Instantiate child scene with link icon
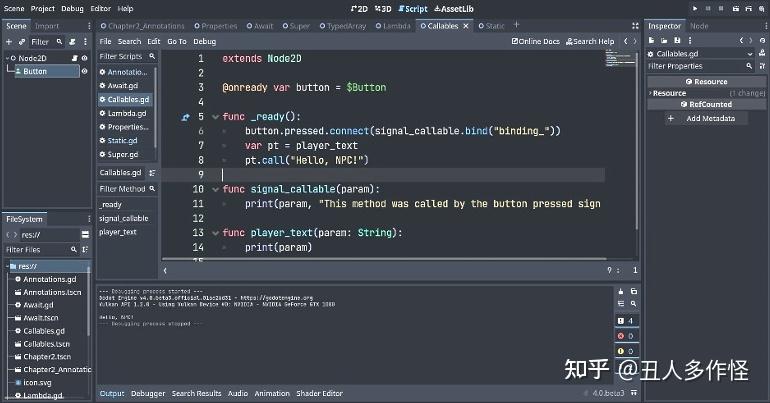 22,42
